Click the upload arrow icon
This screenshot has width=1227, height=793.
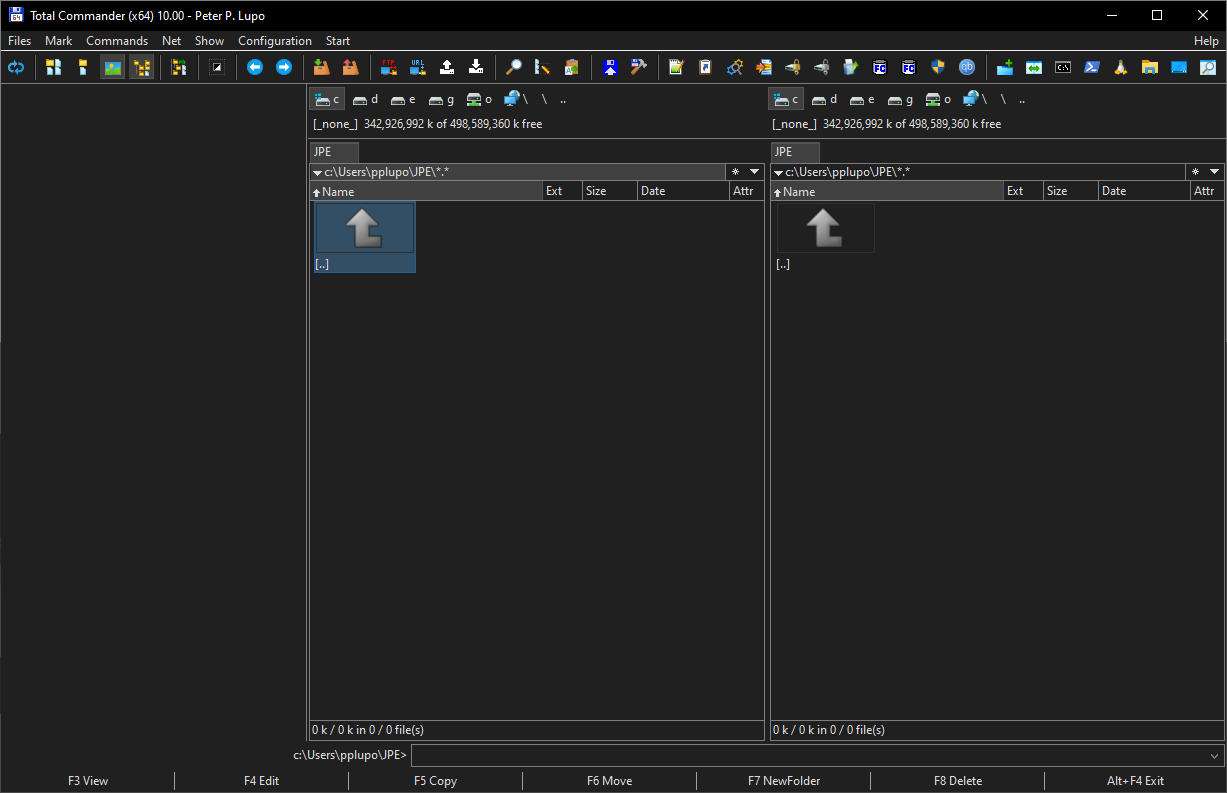tap(447, 67)
